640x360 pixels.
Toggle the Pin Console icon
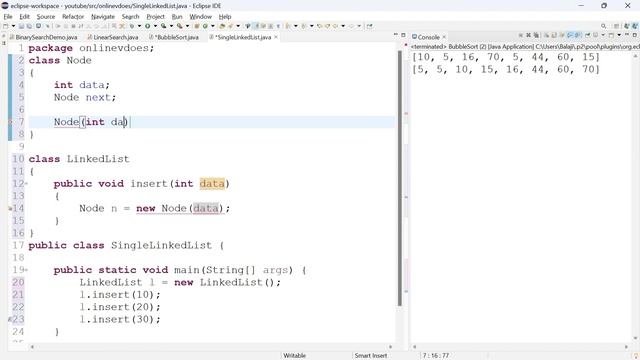588,36
